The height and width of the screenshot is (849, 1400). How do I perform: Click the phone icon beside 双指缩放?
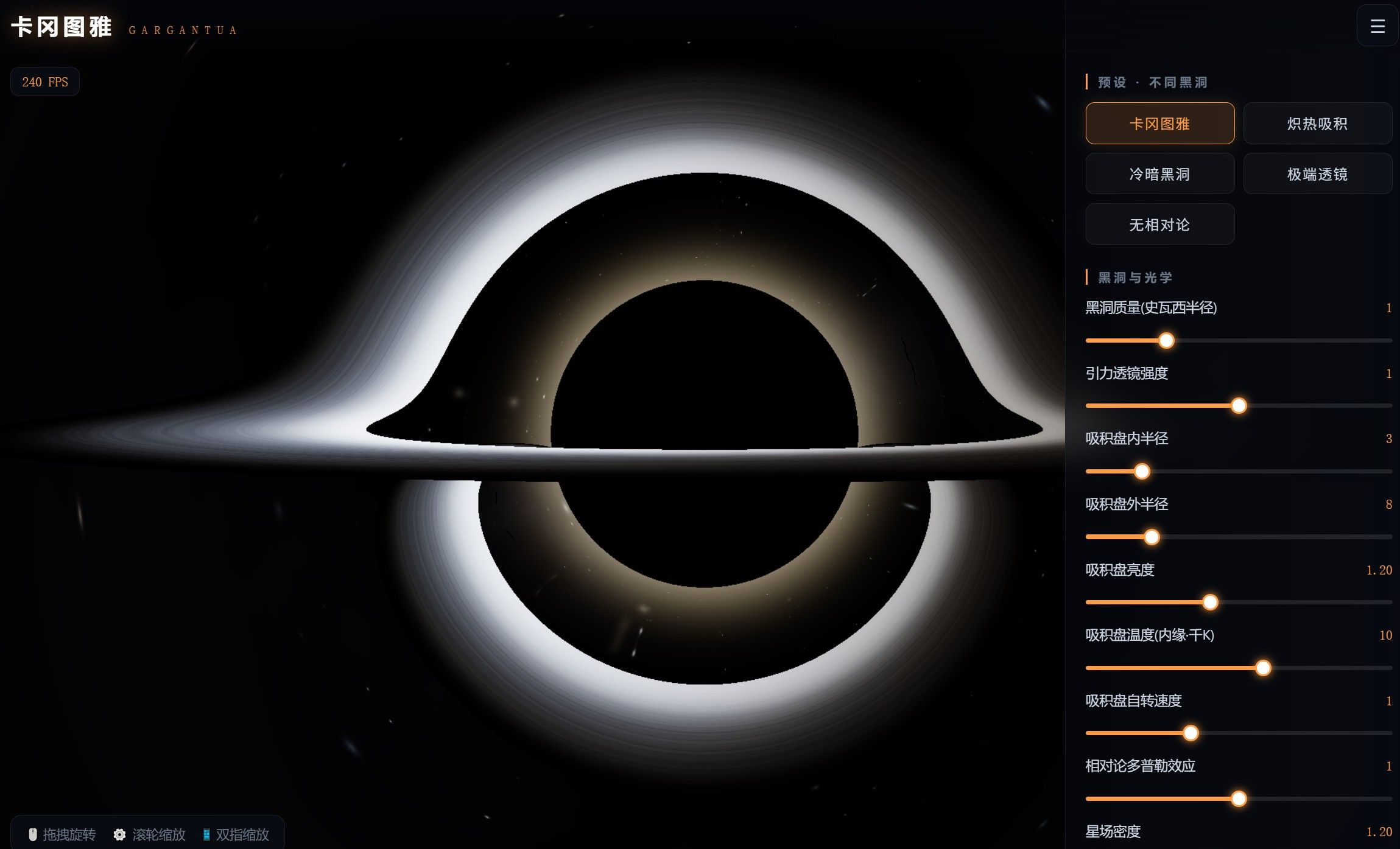coord(206,834)
